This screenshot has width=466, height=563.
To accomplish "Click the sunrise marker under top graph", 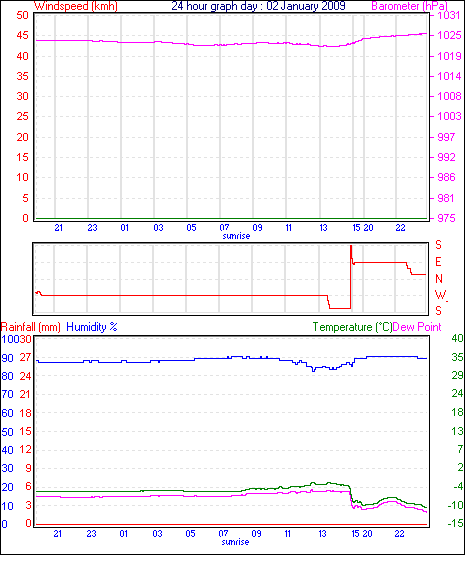I will pos(236,236).
